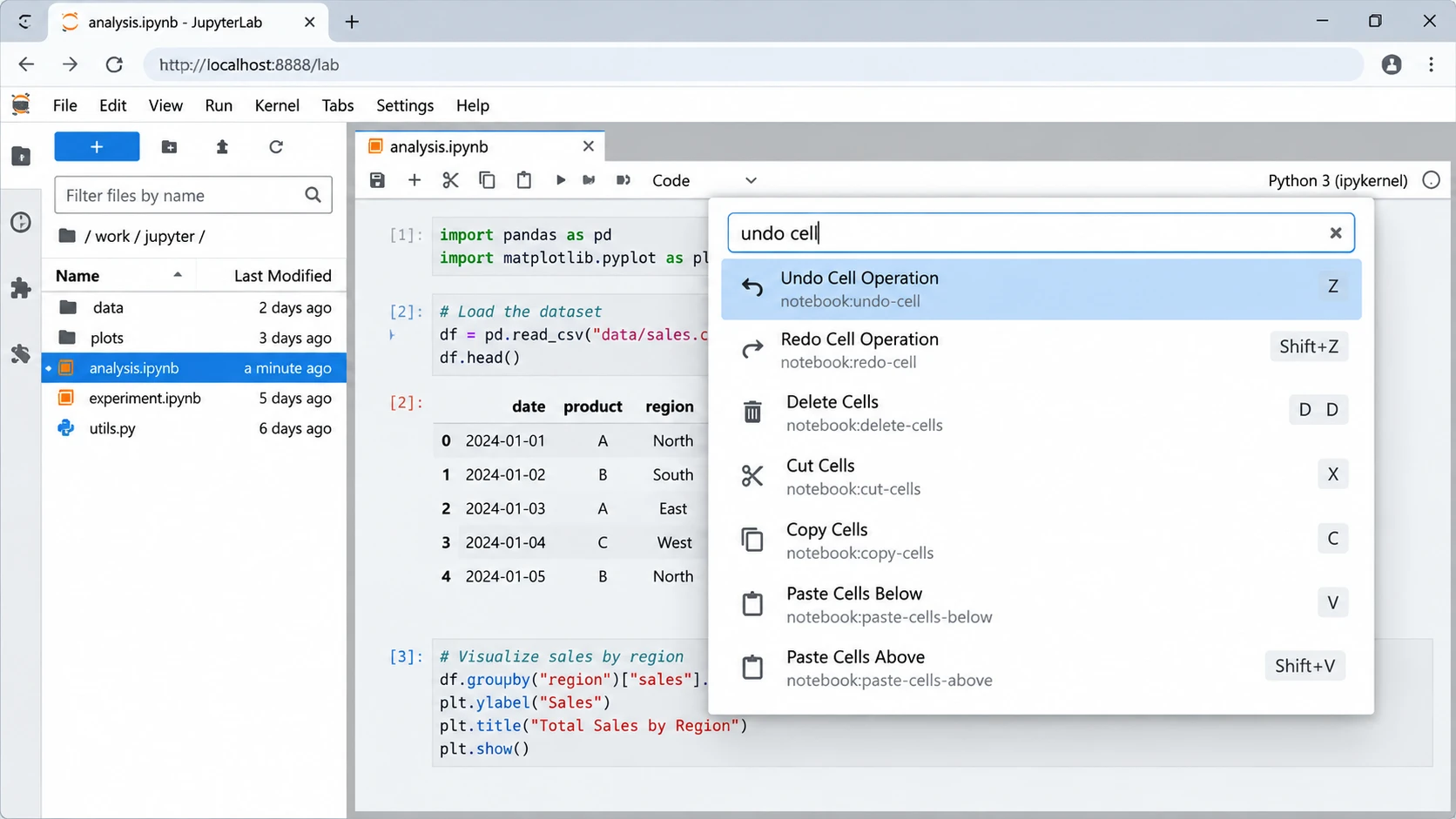The width and height of the screenshot is (1456, 819).
Task: Open the Kernel menu
Action: pos(277,105)
